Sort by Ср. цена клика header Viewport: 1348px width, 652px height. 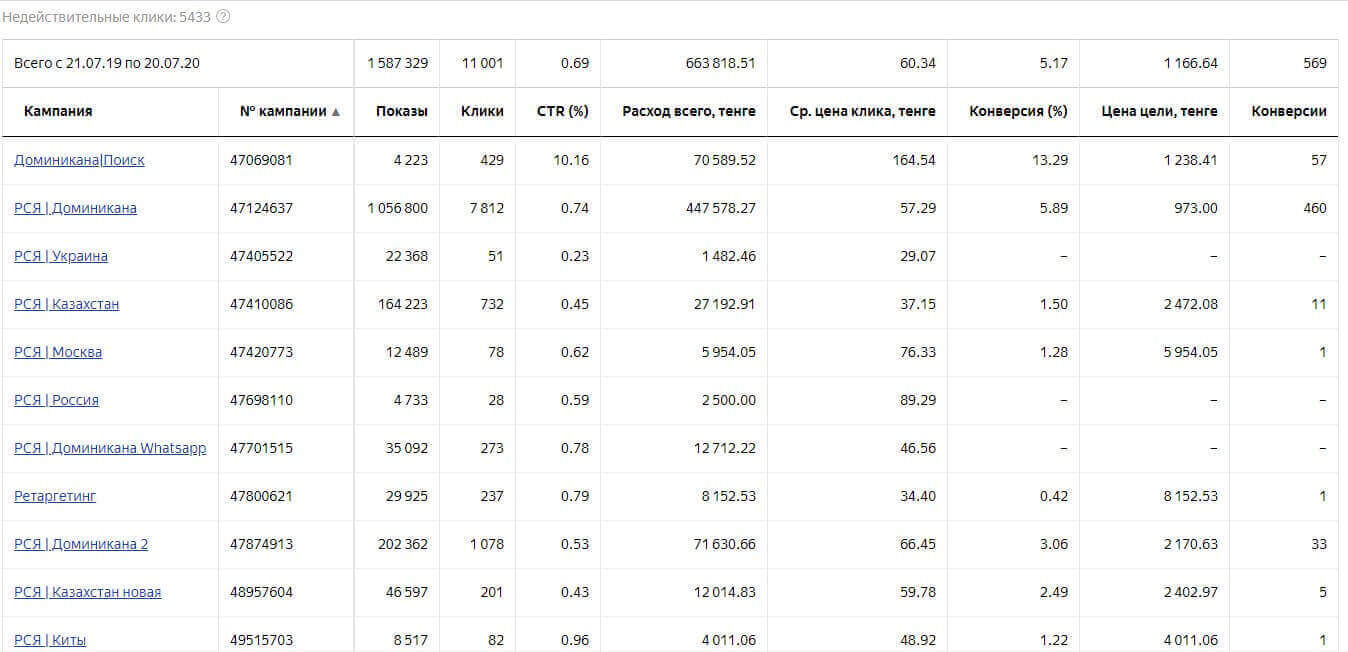[862, 111]
